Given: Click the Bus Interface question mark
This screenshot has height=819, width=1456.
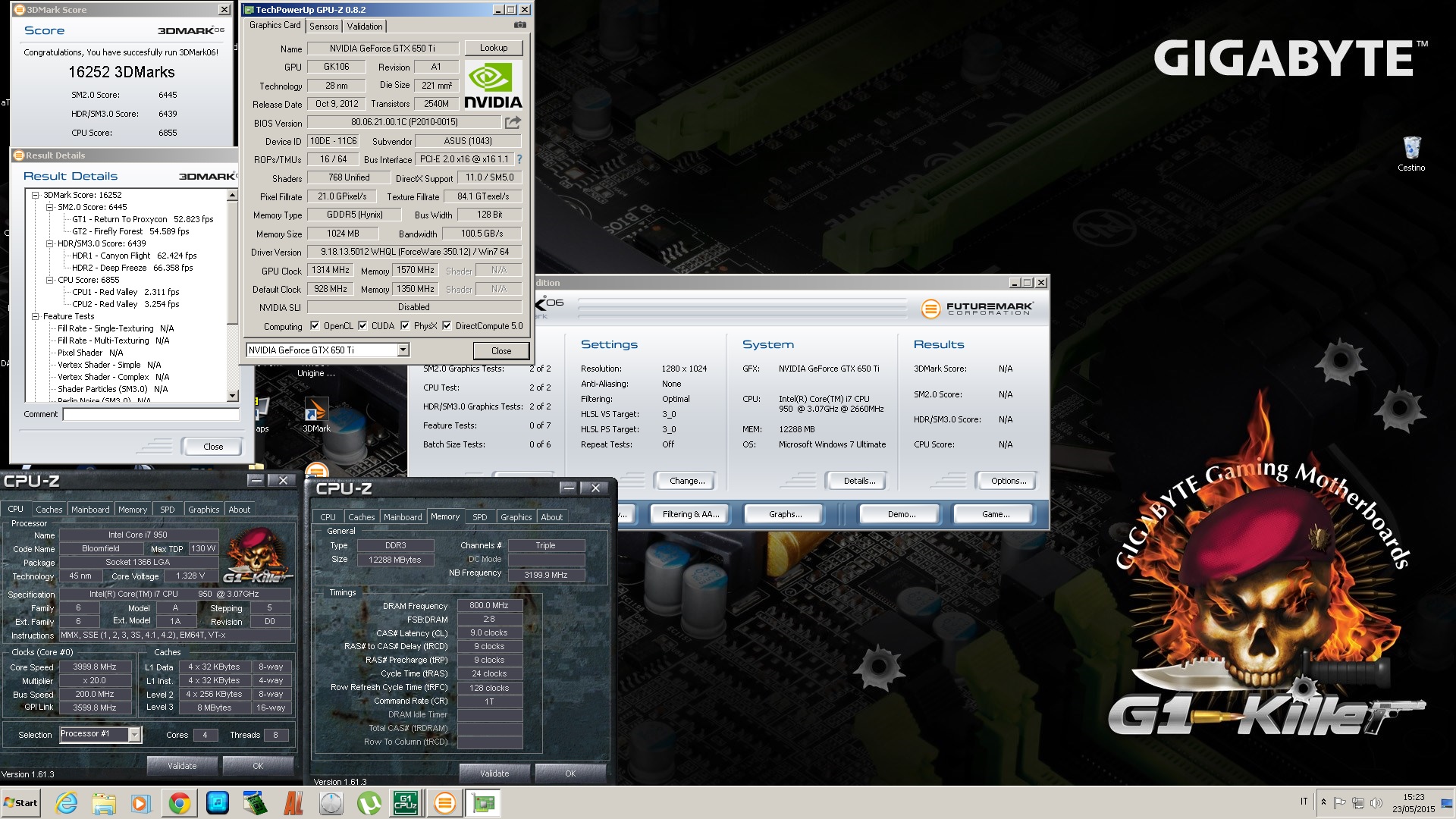Looking at the screenshot, I should pos(519,159).
